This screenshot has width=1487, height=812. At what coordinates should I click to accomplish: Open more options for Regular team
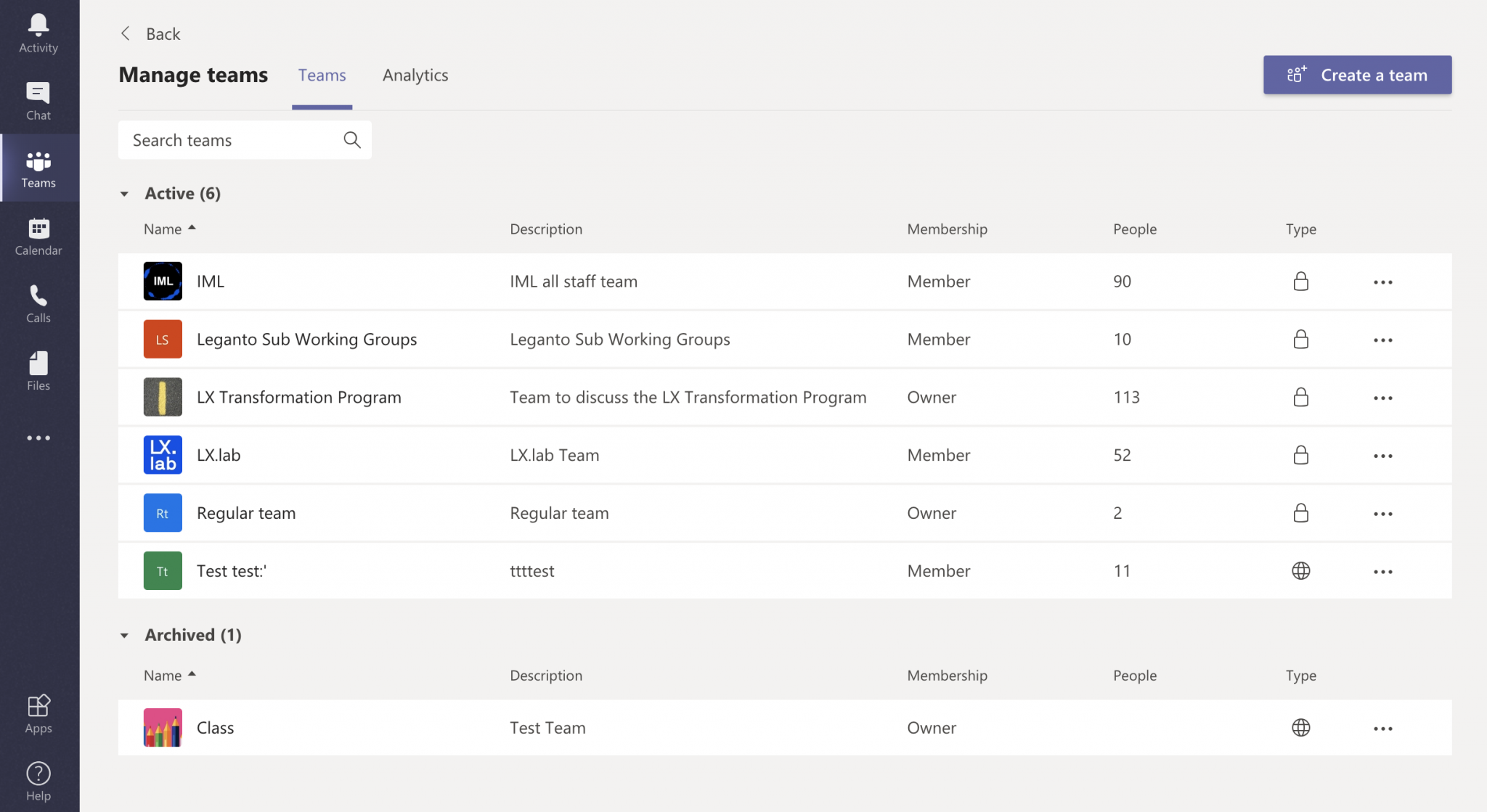(x=1383, y=514)
